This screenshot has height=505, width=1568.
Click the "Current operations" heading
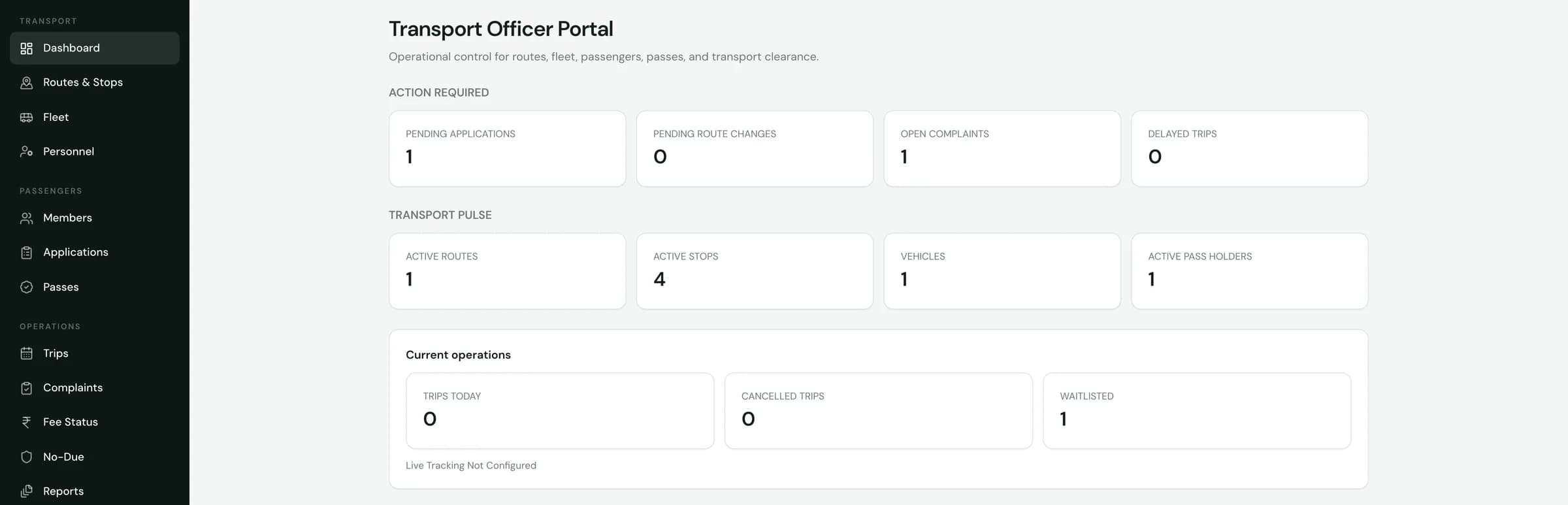pyautogui.click(x=458, y=355)
